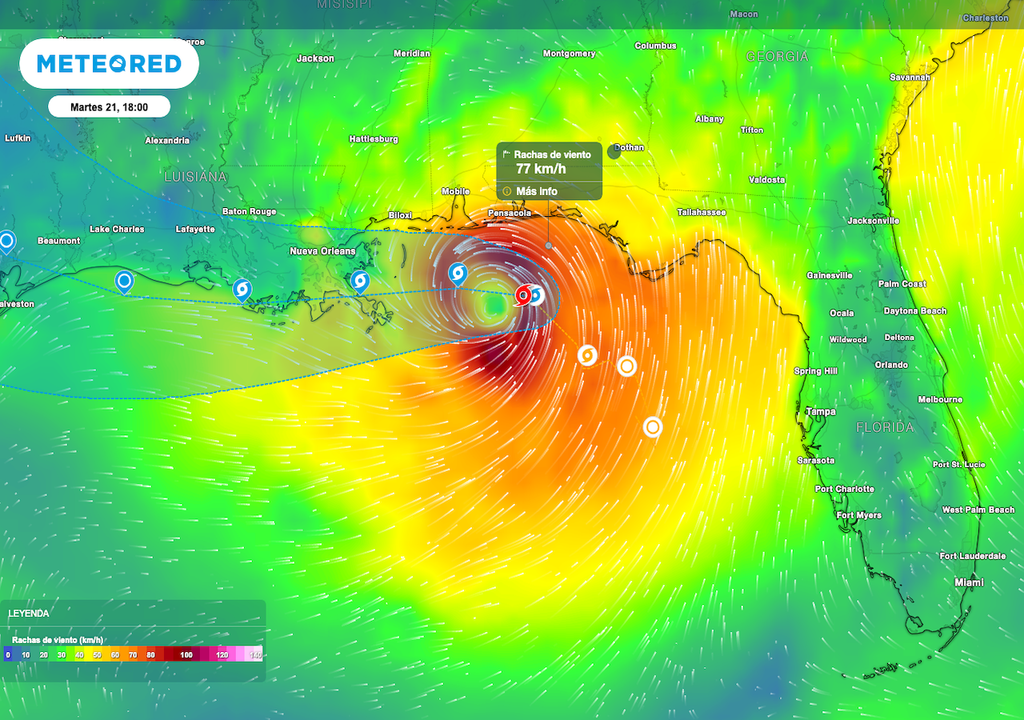Click the Miami city label

969,582
